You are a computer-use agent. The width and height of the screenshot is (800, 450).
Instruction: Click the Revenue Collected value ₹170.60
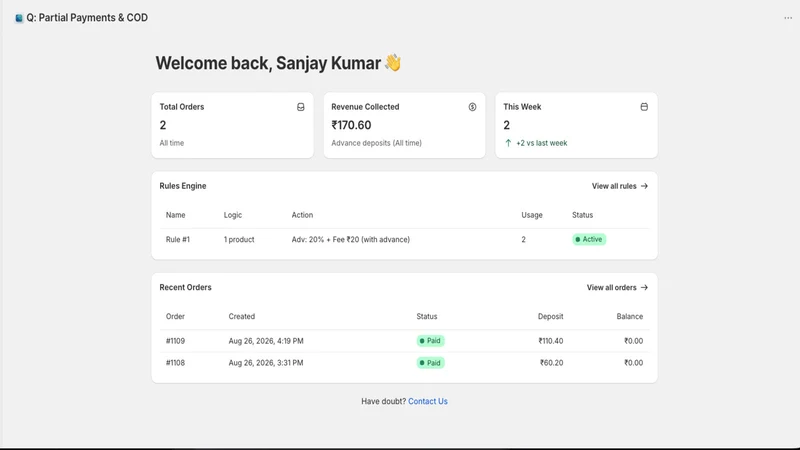(351, 125)
